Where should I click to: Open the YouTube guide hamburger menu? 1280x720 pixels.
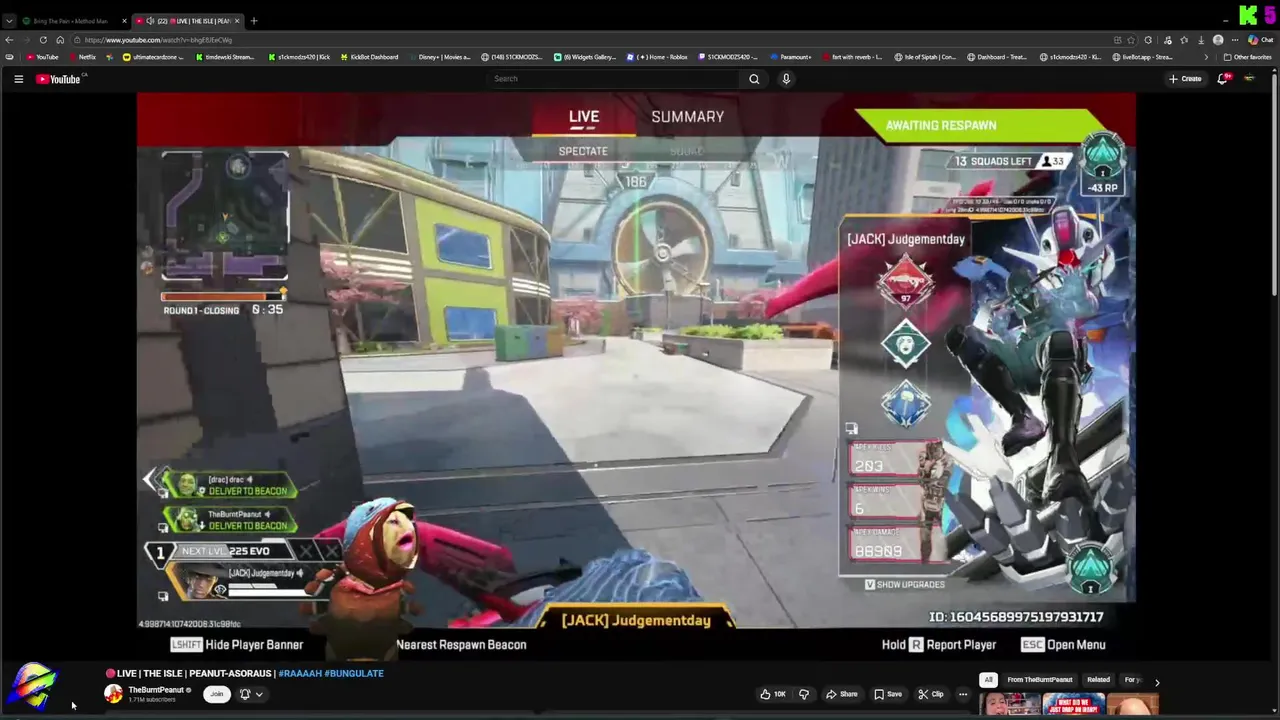pos(18,79)
